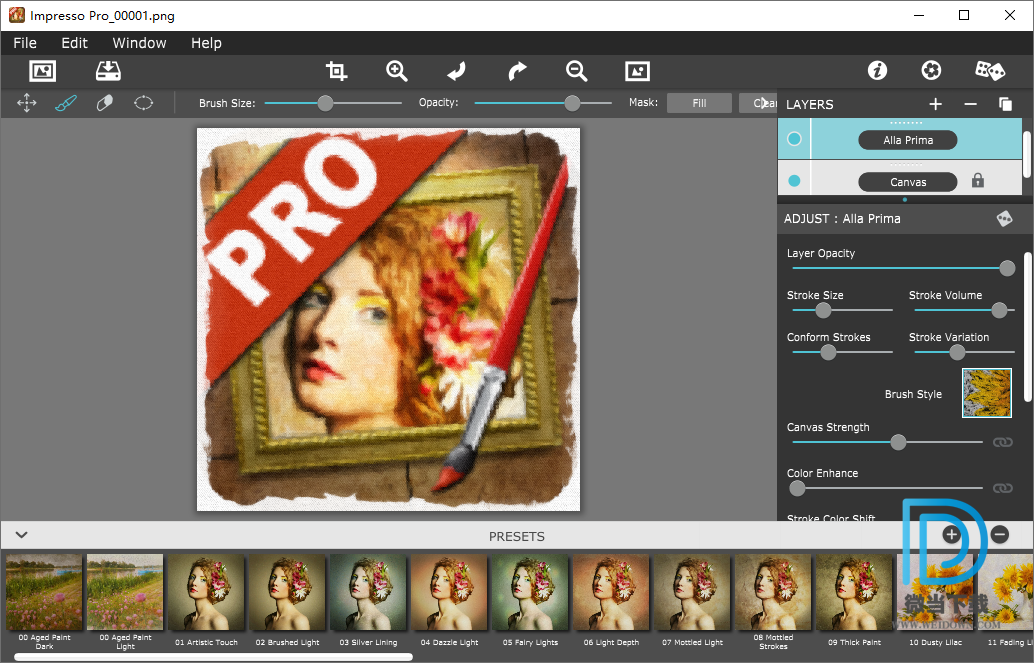Select the Move tool
This screenshot has width=1034, height=663.
pyautogui.click(x=26, y=103)
